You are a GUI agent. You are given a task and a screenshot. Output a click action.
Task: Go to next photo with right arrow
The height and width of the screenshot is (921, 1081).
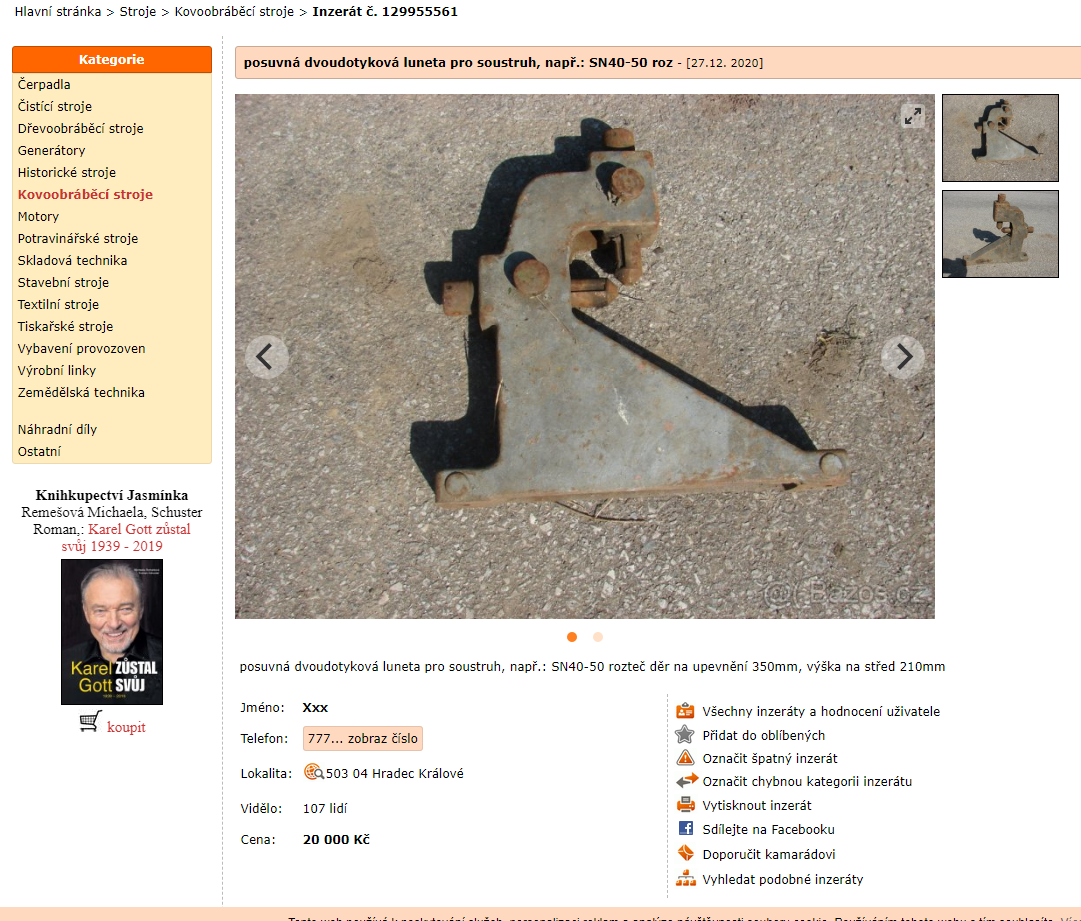pyautogui.click(x=902, y=356)
